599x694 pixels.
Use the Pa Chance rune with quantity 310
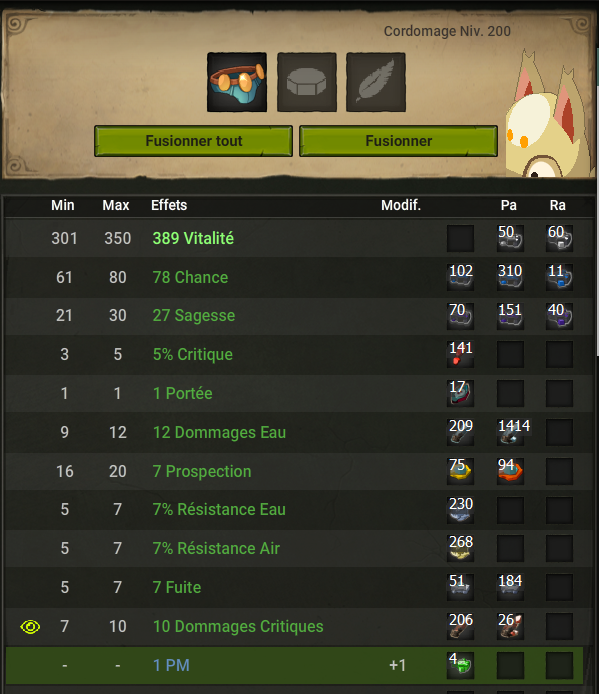[x=510, y=277]
